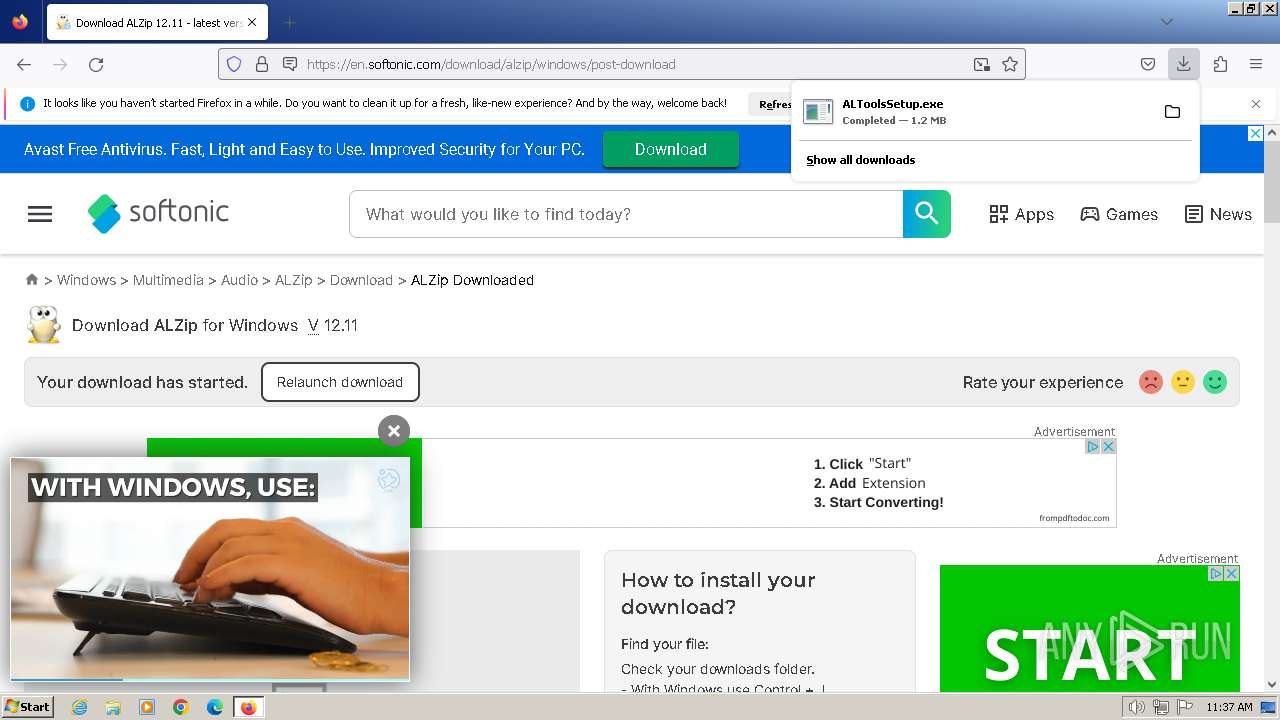Reload the current page

pyautogui.click(x=96, y=64)
